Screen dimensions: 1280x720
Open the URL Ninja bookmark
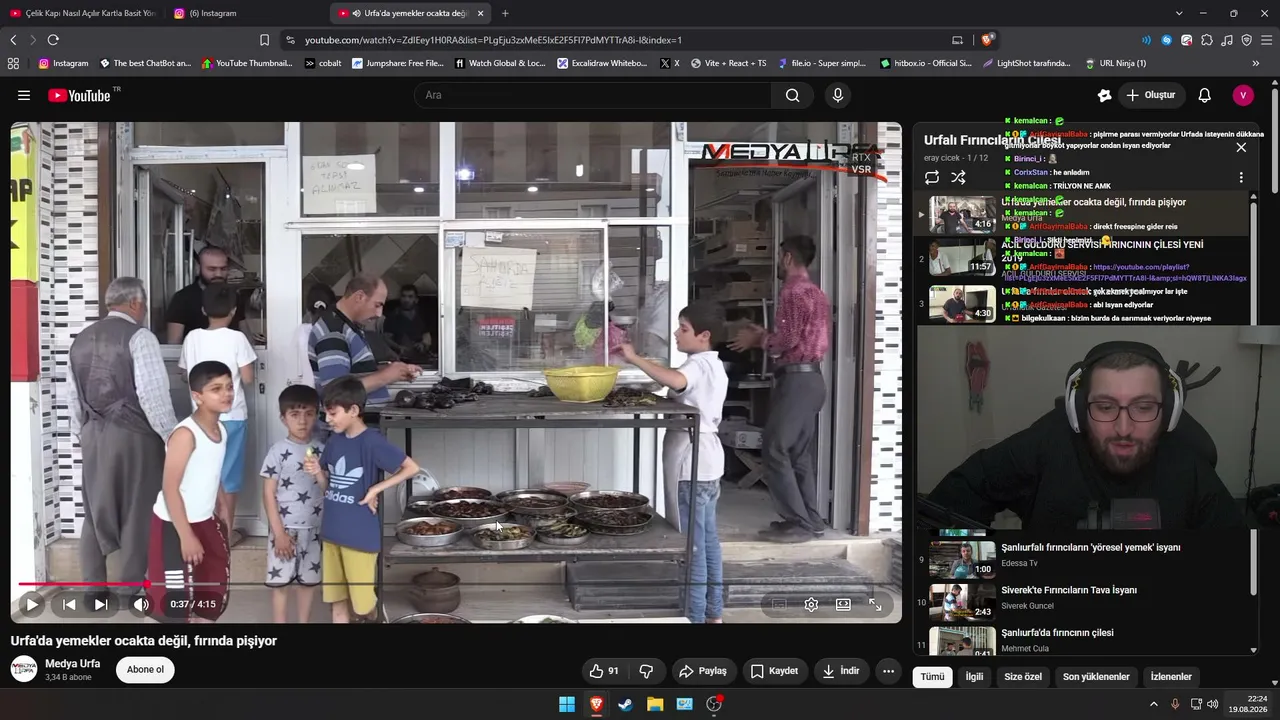pos(1115,63)
